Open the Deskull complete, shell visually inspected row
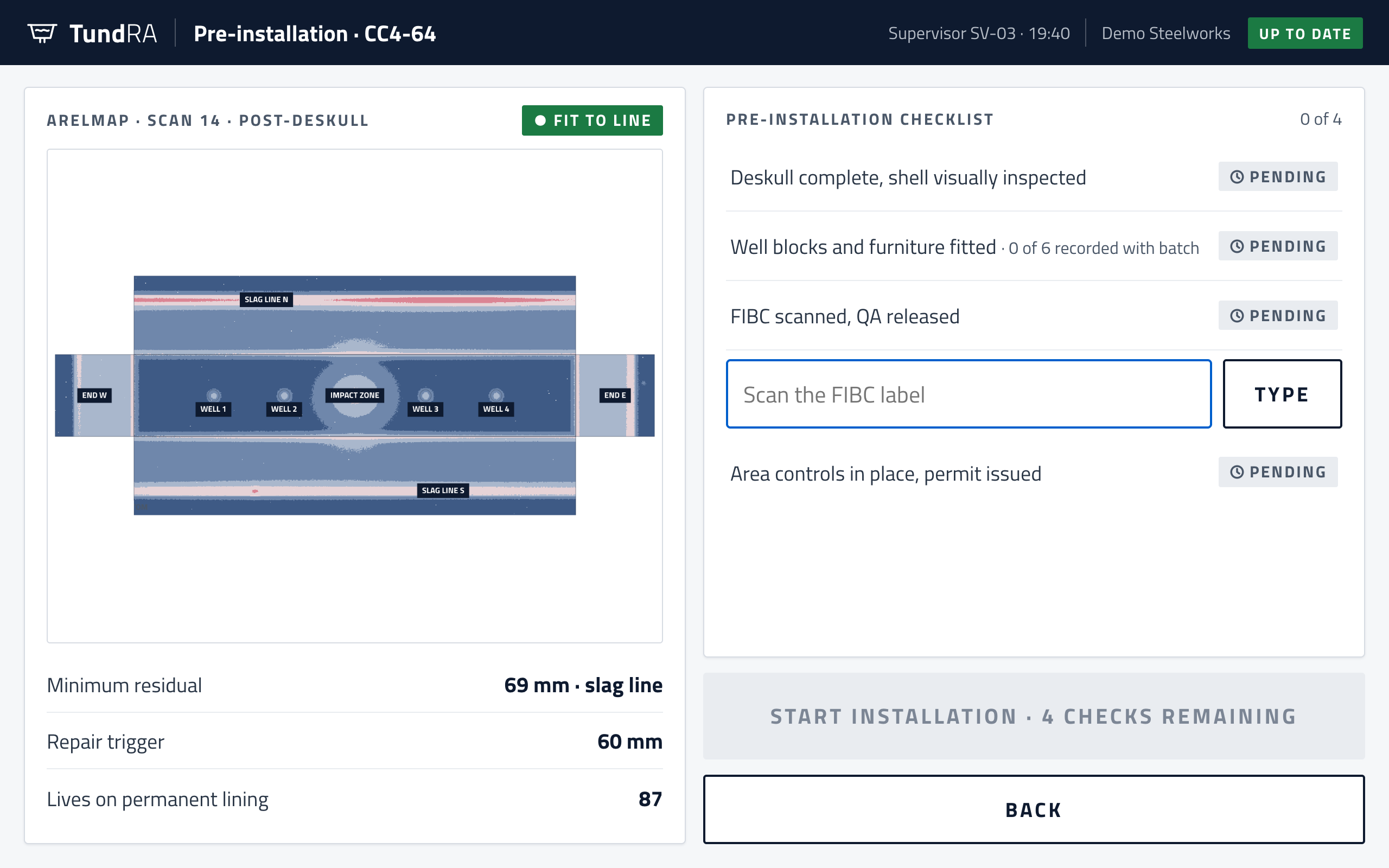The image size is (1389, 868). pos(1034,177)
